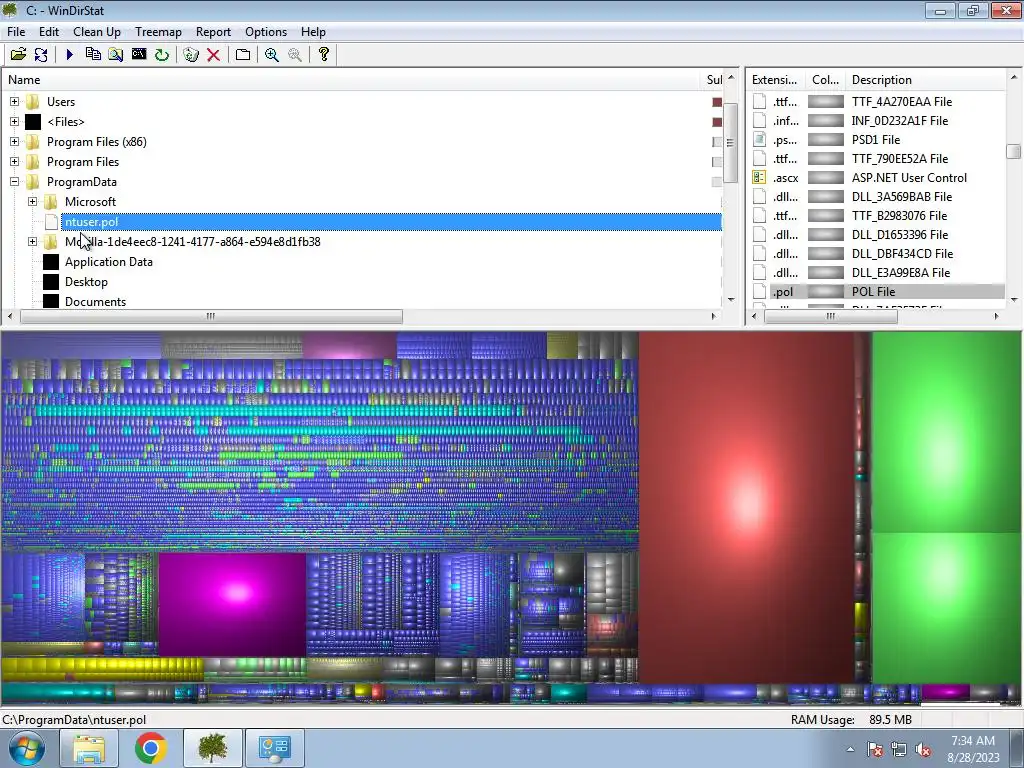Viewport: 1024px width, 768px height.
Task: Open Windows Explorer from the taskbar
Action: (89, 748)
